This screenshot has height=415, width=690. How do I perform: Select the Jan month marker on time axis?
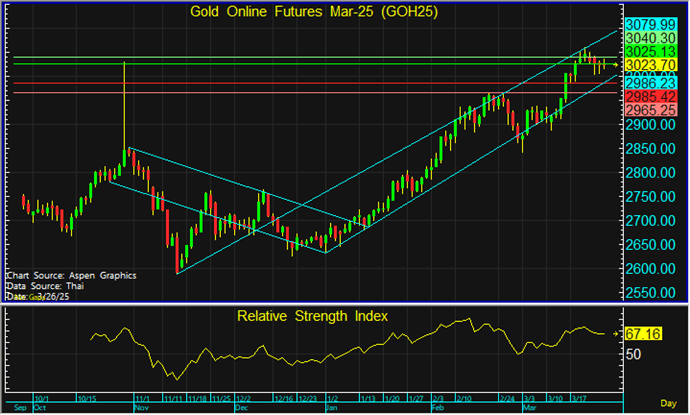331,408
